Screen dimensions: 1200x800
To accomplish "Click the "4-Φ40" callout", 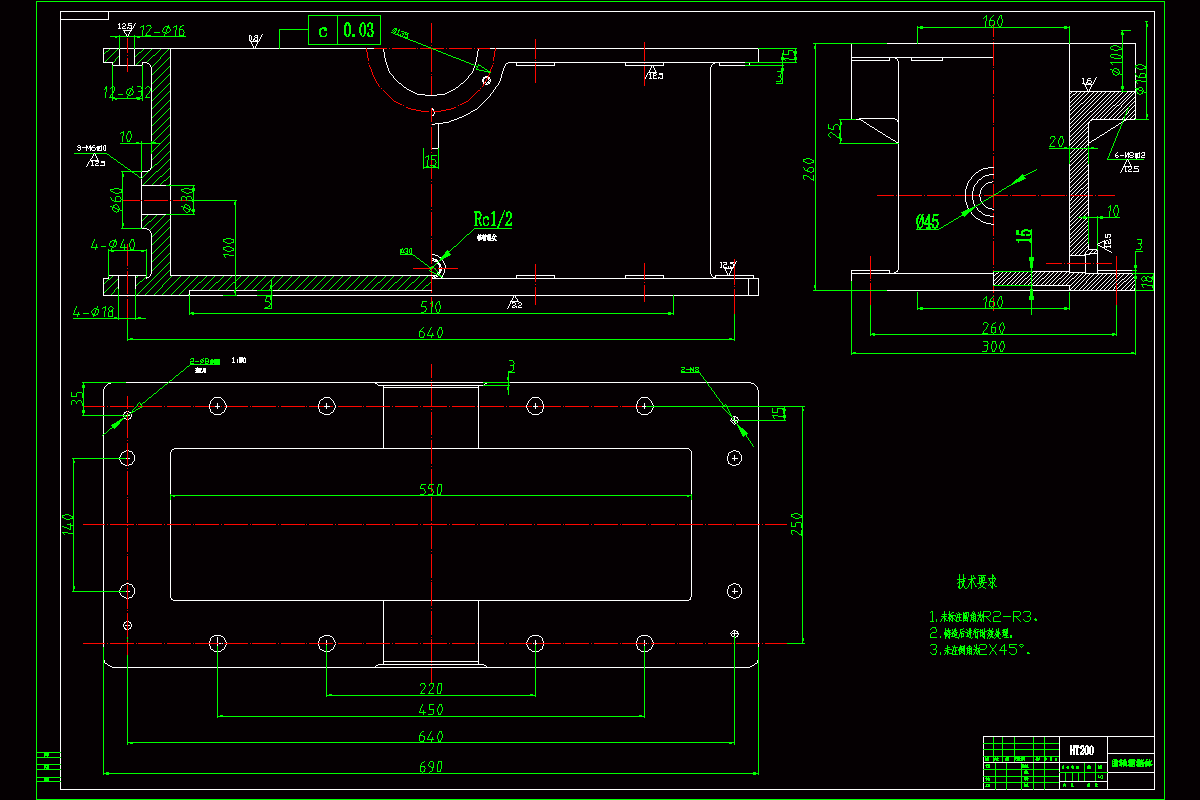I will point(113,245).
